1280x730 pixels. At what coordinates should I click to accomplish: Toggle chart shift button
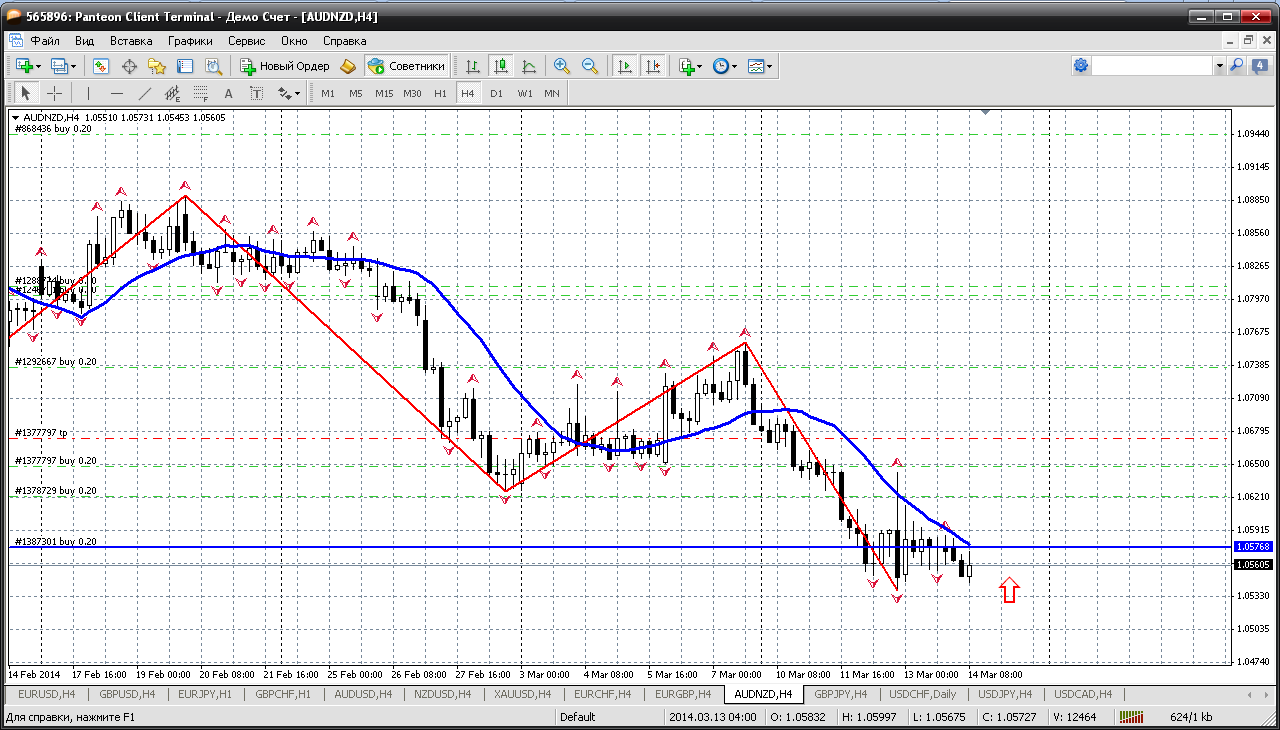[653, 66]
